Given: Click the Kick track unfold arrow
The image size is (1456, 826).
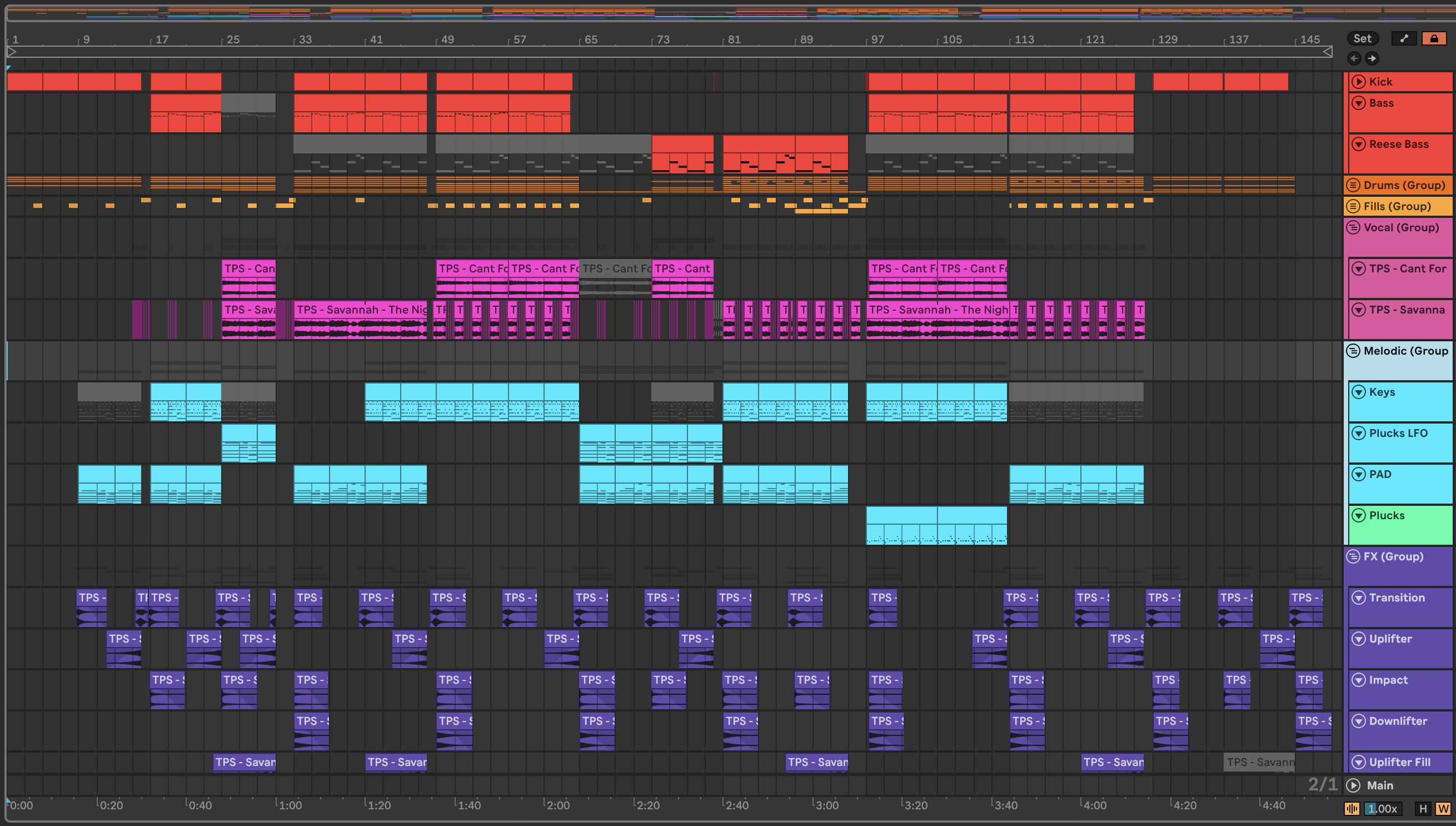Looking at the screenshot, I should pos(1358,82).
